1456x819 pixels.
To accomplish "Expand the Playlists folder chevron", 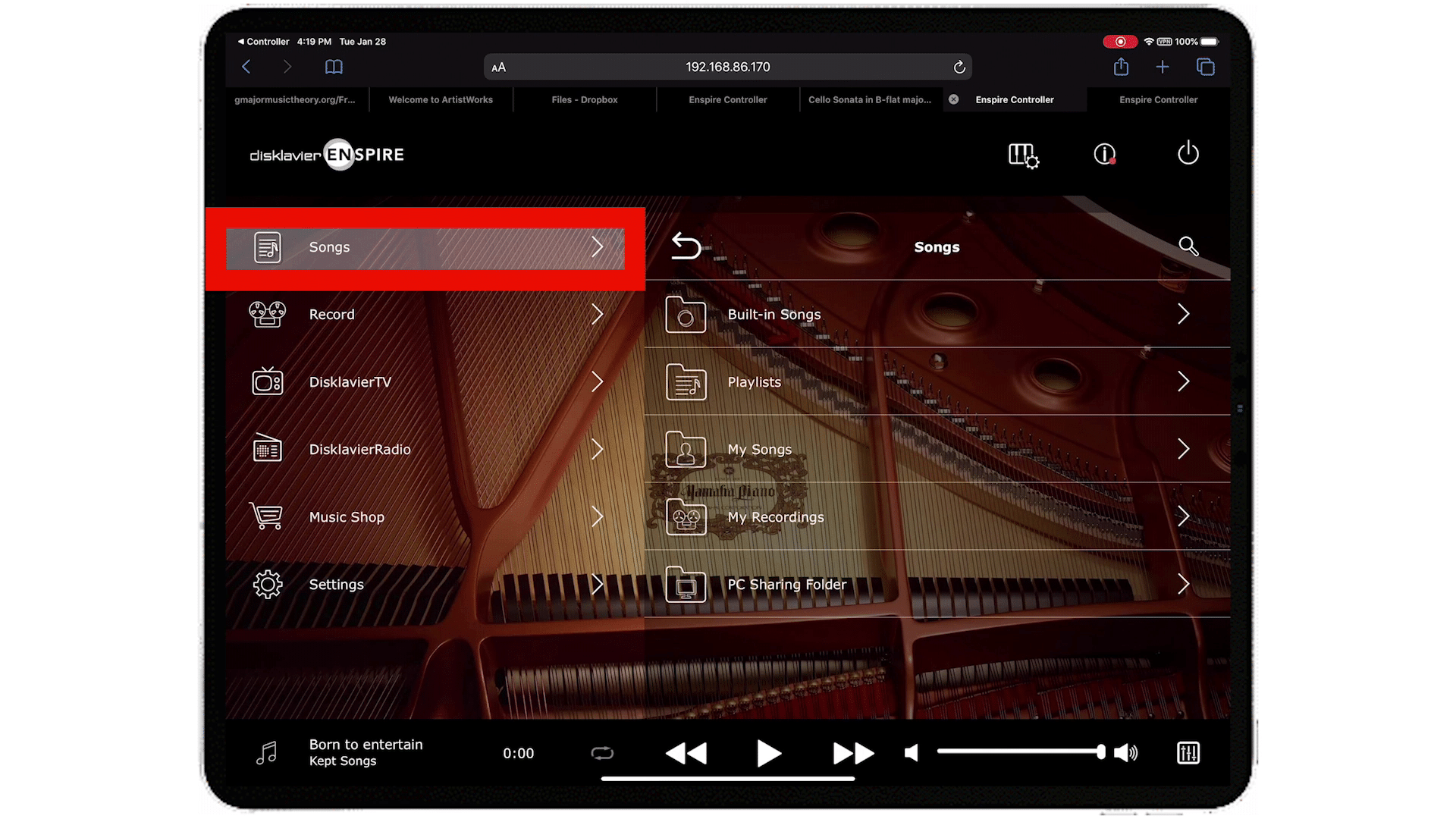I will [1183, 382].
